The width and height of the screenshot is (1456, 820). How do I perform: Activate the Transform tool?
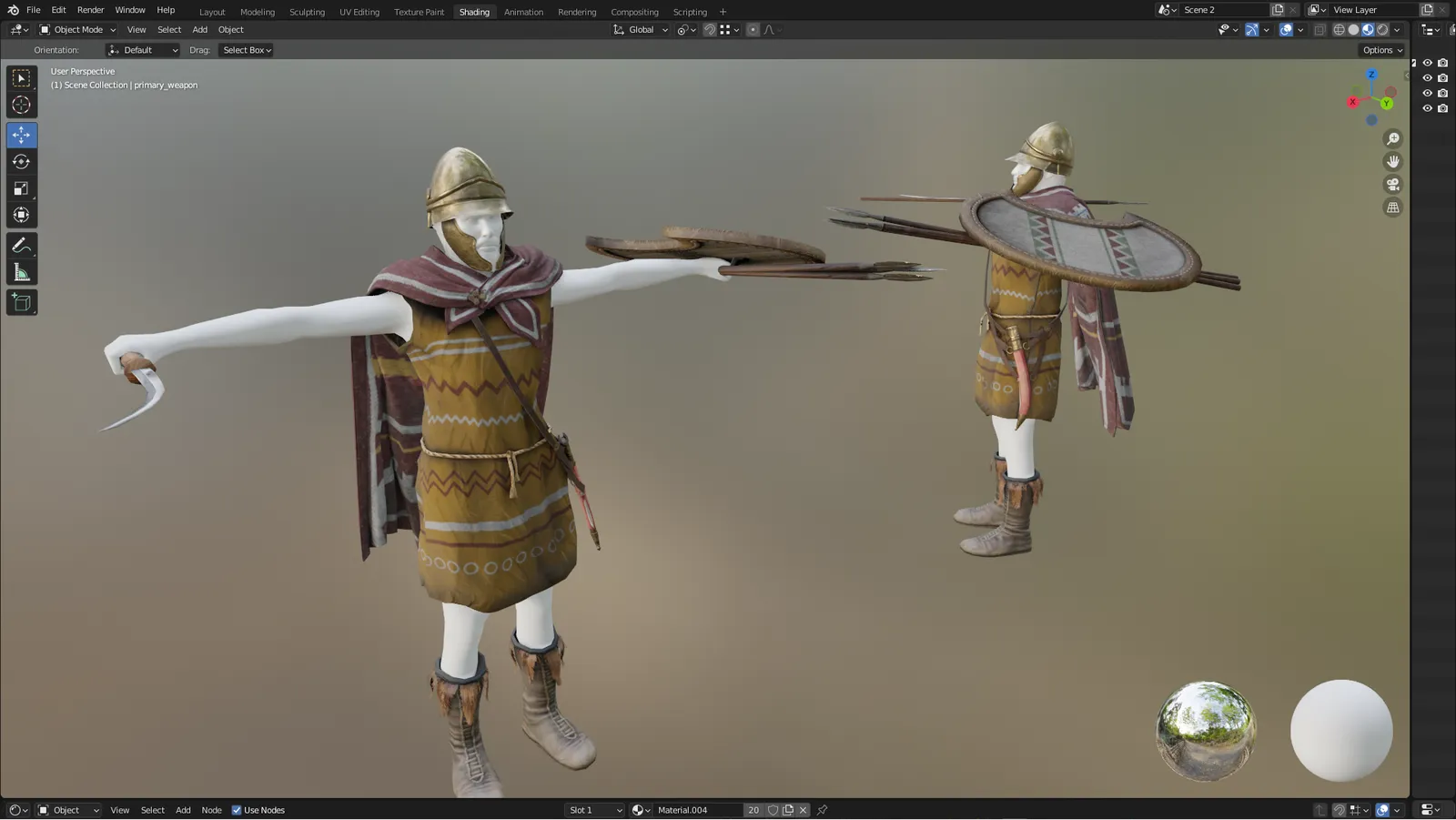click(21, 215)
